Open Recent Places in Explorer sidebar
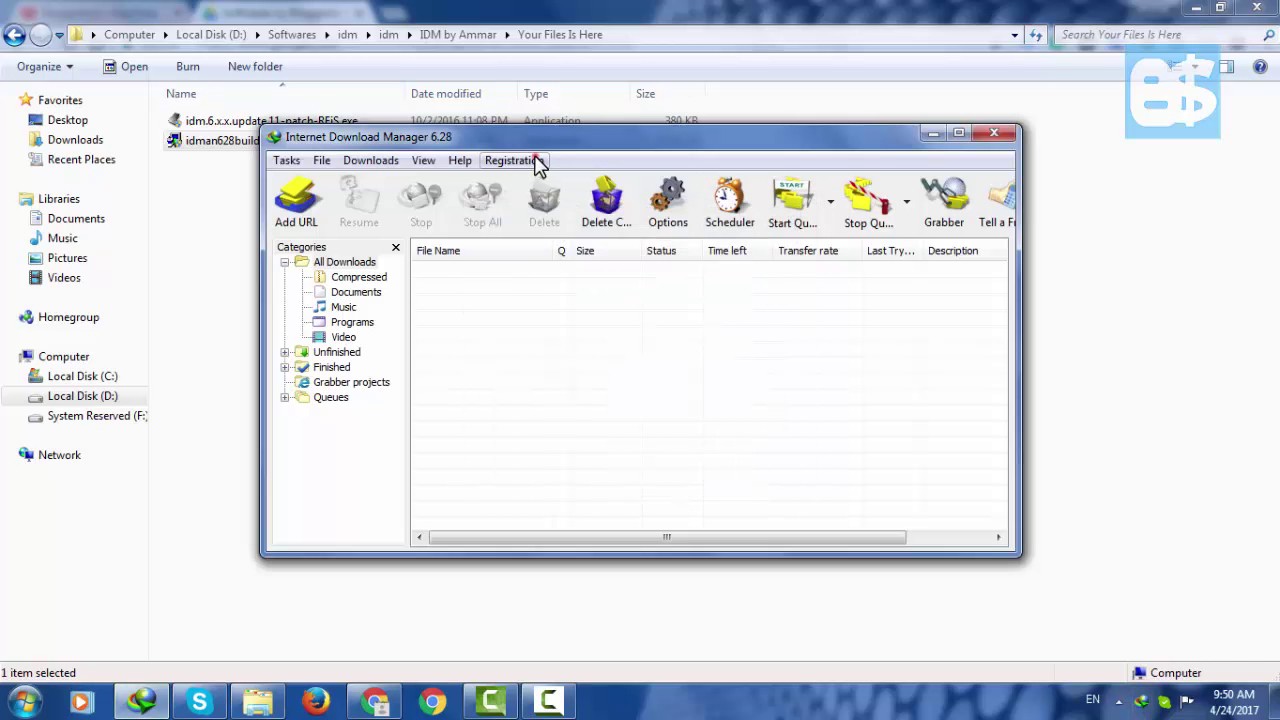The image size is (1280, 720). pos(81,159)
